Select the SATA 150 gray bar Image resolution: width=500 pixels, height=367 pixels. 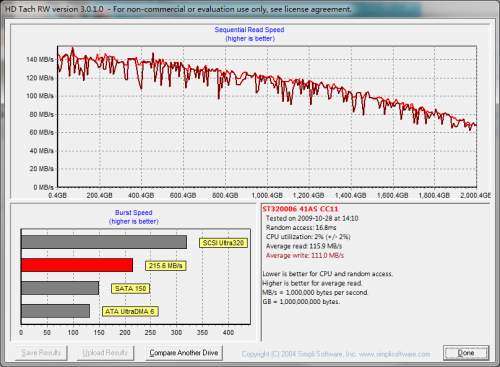point(60,288)
